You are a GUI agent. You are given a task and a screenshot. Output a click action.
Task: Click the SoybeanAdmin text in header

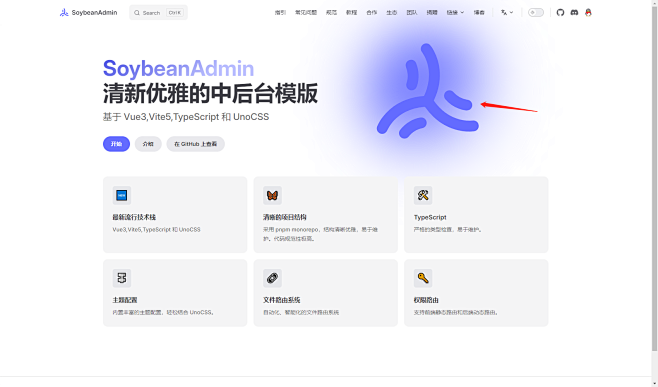click(94, 13)
